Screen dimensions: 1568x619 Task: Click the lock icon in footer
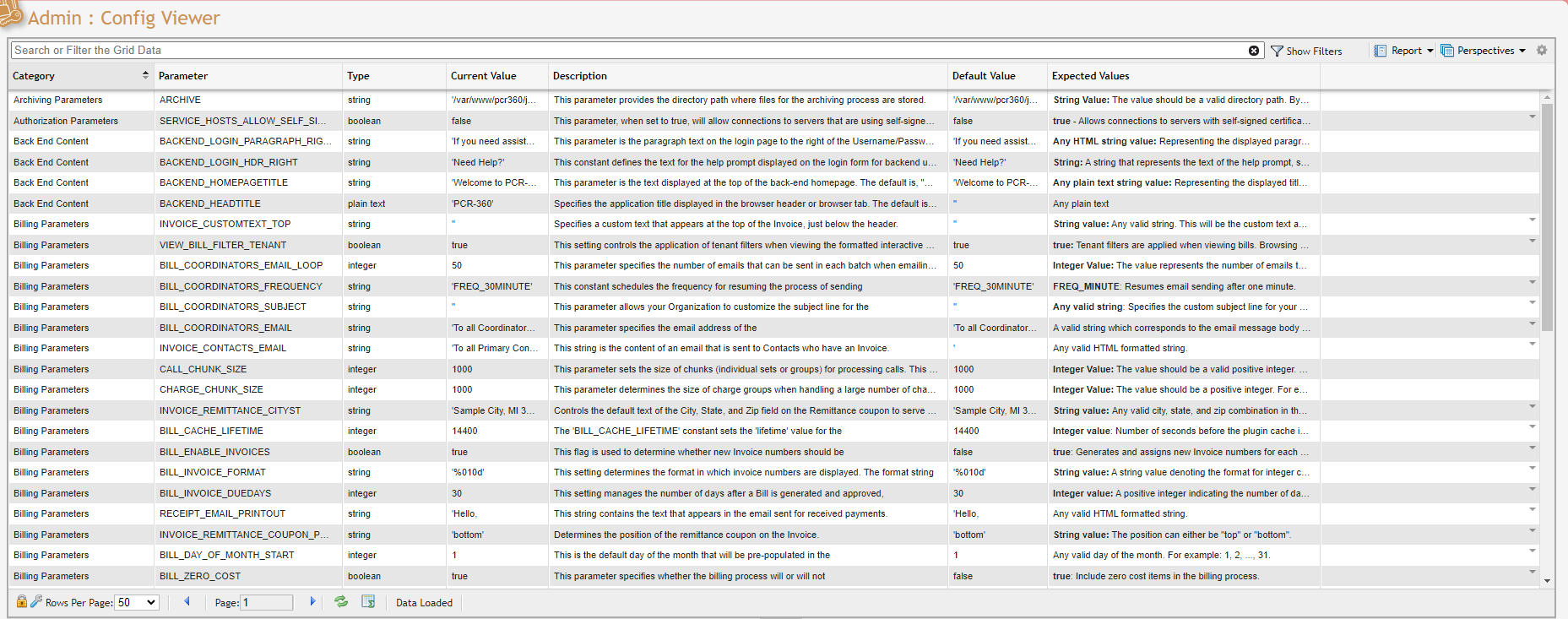pyautogui.click(x=22, y=601)
